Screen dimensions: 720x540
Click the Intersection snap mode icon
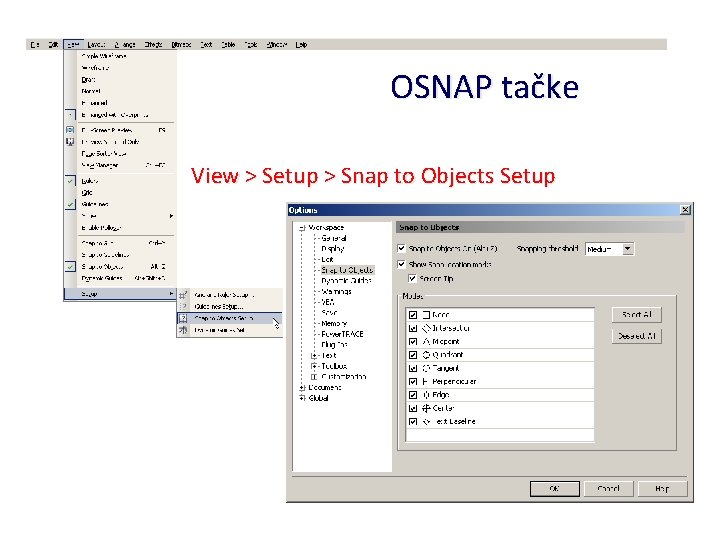(x=427, y=328)
